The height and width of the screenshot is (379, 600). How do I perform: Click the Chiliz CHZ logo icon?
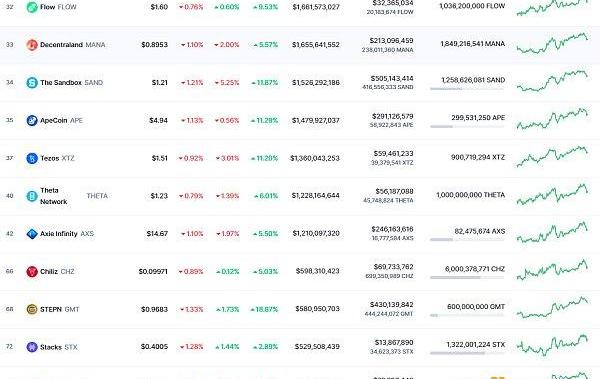pyautogui.click(x=32, y=271)
